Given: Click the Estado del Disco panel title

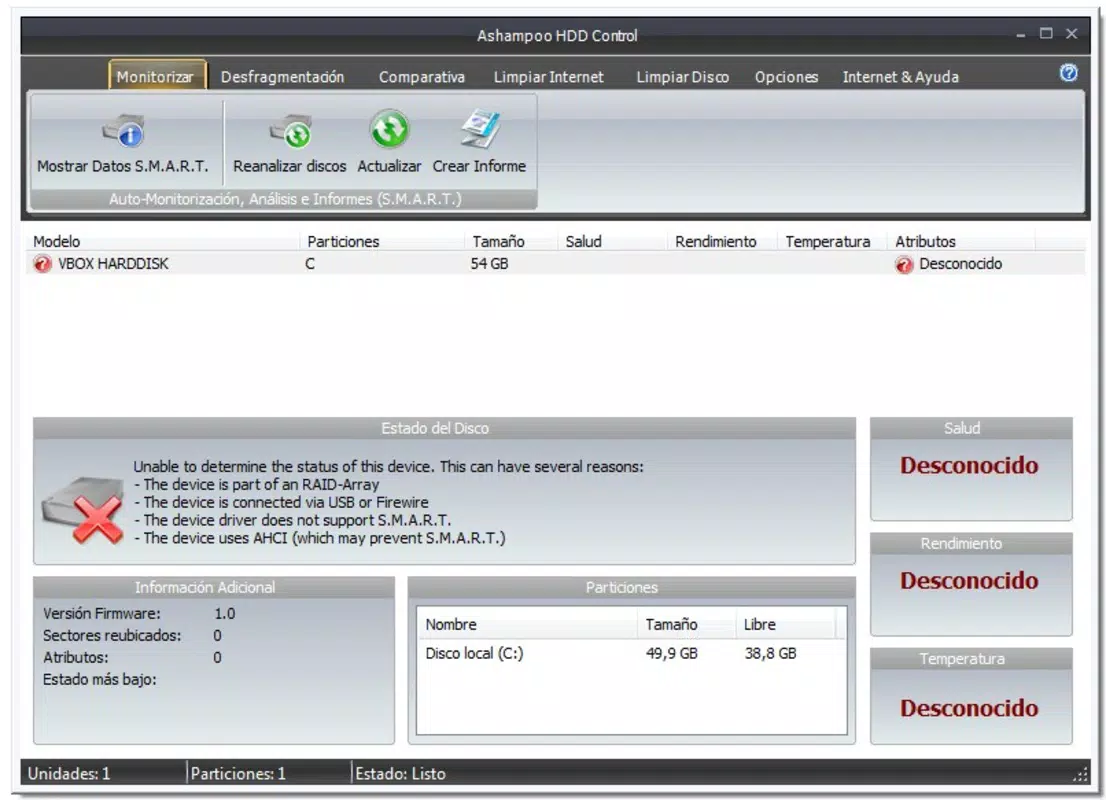Looking at the screenshot, I should pos(434,428).
